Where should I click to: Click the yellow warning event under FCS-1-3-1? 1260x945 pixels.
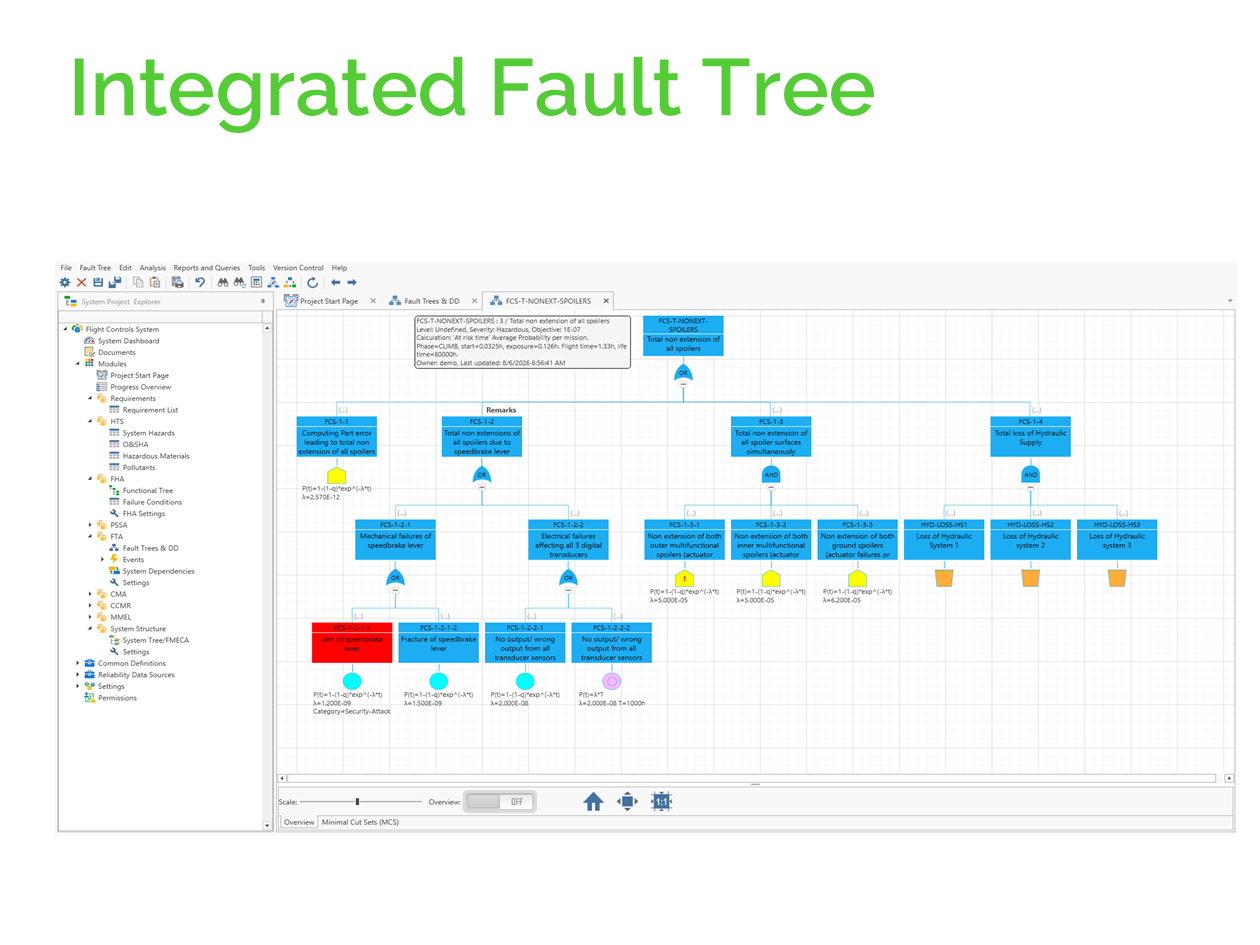684,578
